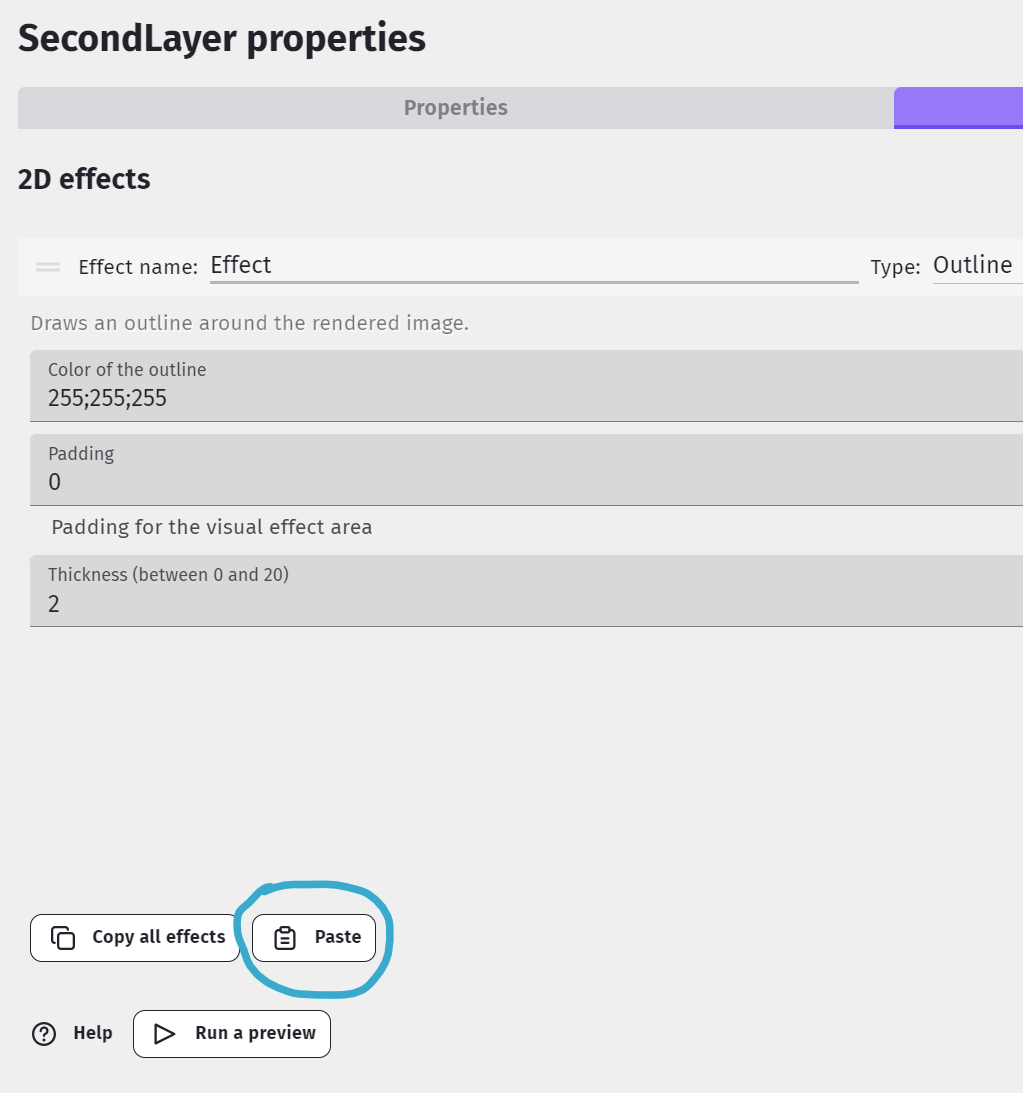The image size is (1023, 1093).
Task: Click the SecondLayer properties title
Action: point(222,39)
